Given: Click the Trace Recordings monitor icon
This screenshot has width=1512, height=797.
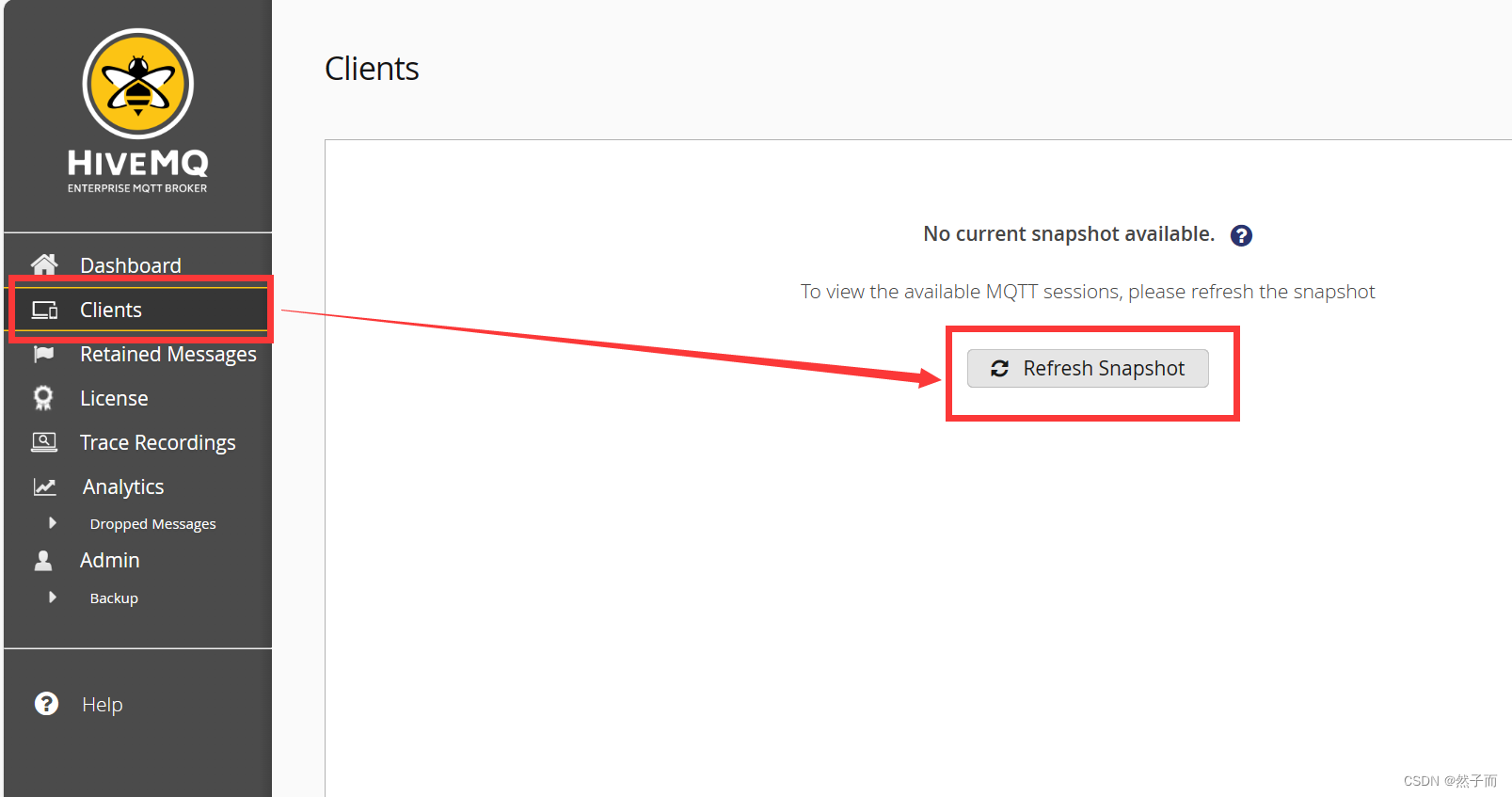Looking at the screenshot, I should pyautogui.click(x=44, y=442).
